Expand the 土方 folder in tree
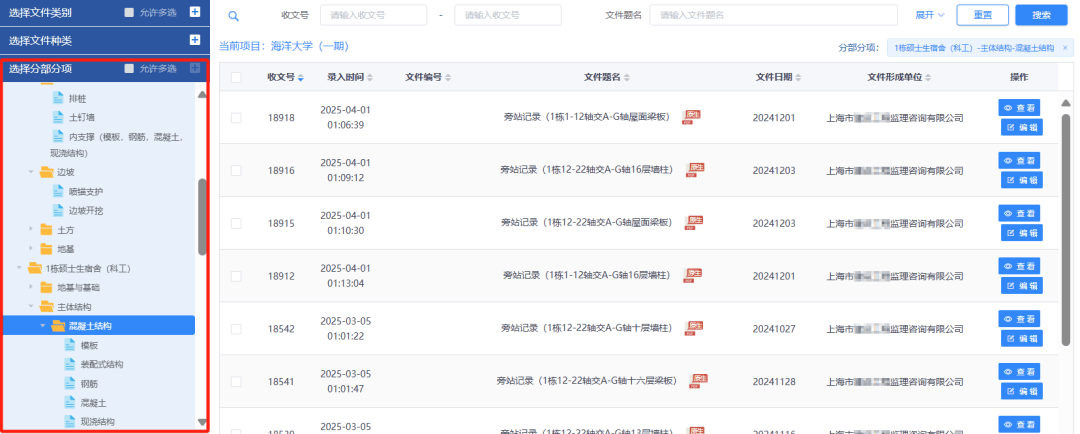 (x=32, y=230)
